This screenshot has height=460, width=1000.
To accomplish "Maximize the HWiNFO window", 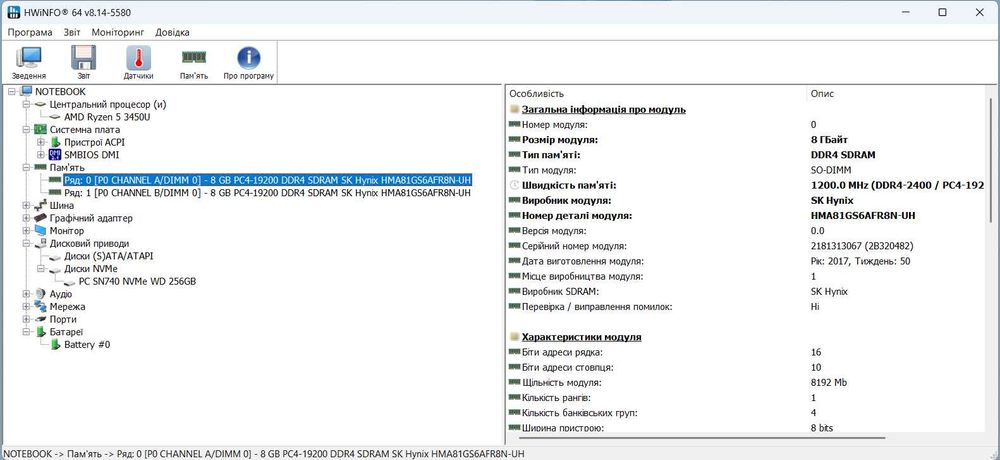I will 943,12.
